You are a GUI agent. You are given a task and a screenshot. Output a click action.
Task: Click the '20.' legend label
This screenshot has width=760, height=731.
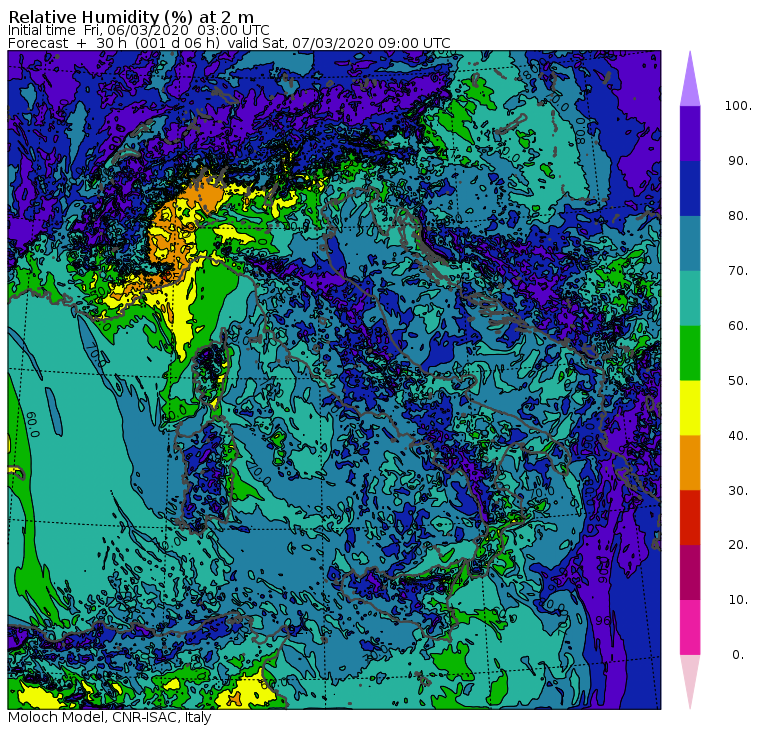point(738,545)
